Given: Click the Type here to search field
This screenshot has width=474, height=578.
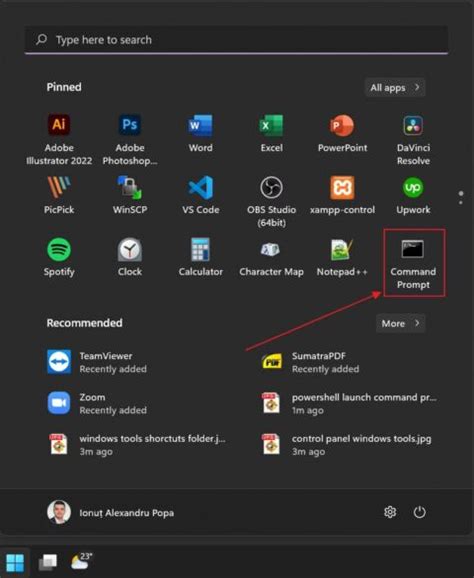Looking at the screenshot, I should 236,40.
